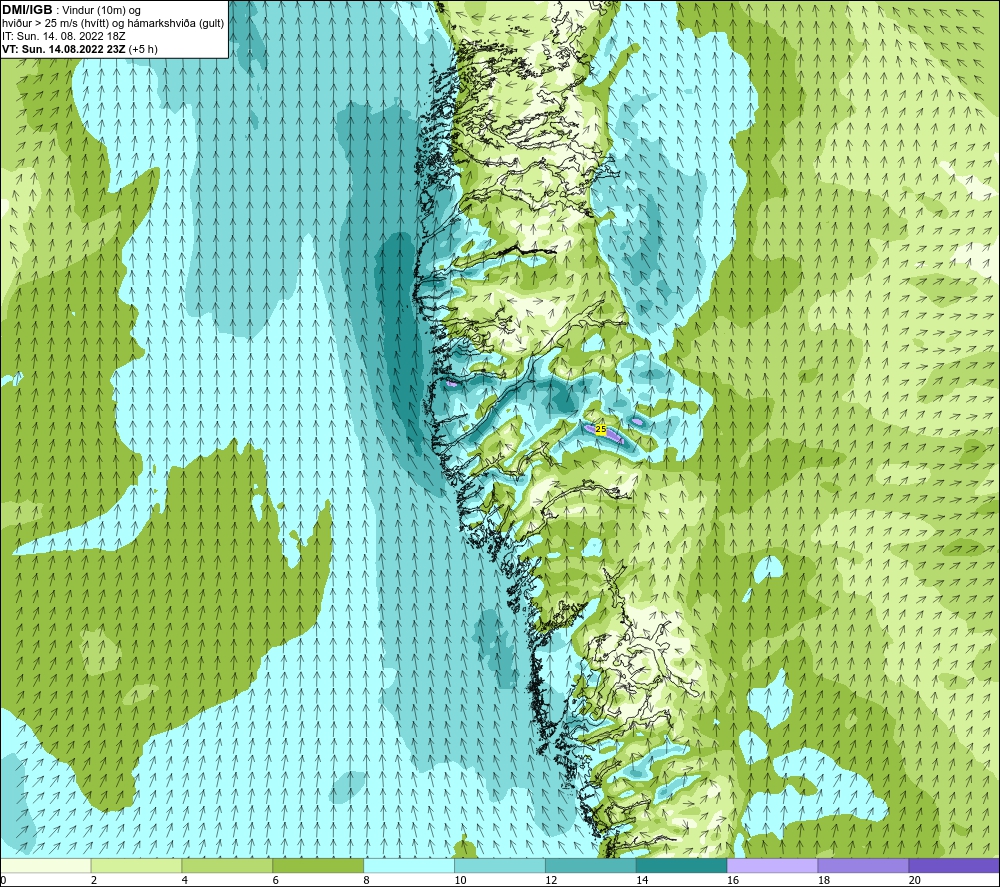Click the legend scale label '2'
Image resolution: width=1000 pixels, height=887 pixels.
click(x=94, y=880)
